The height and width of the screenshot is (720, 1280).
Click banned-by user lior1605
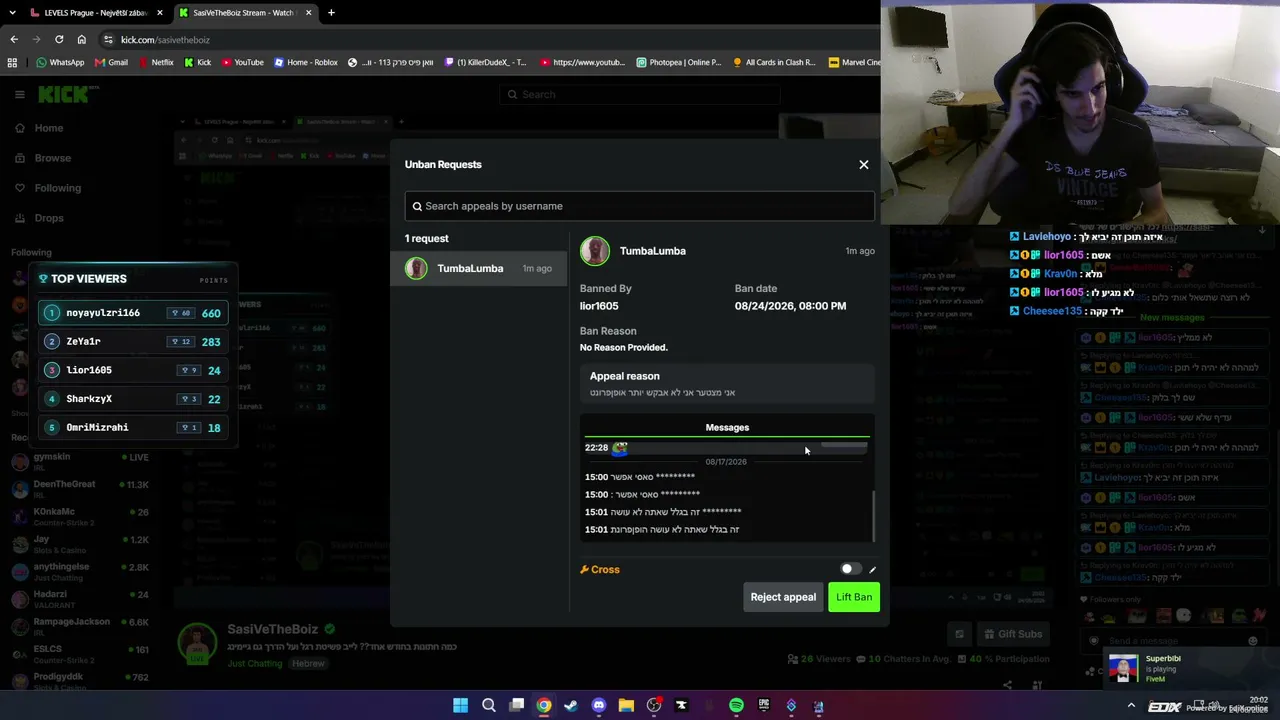click(599, 306)
